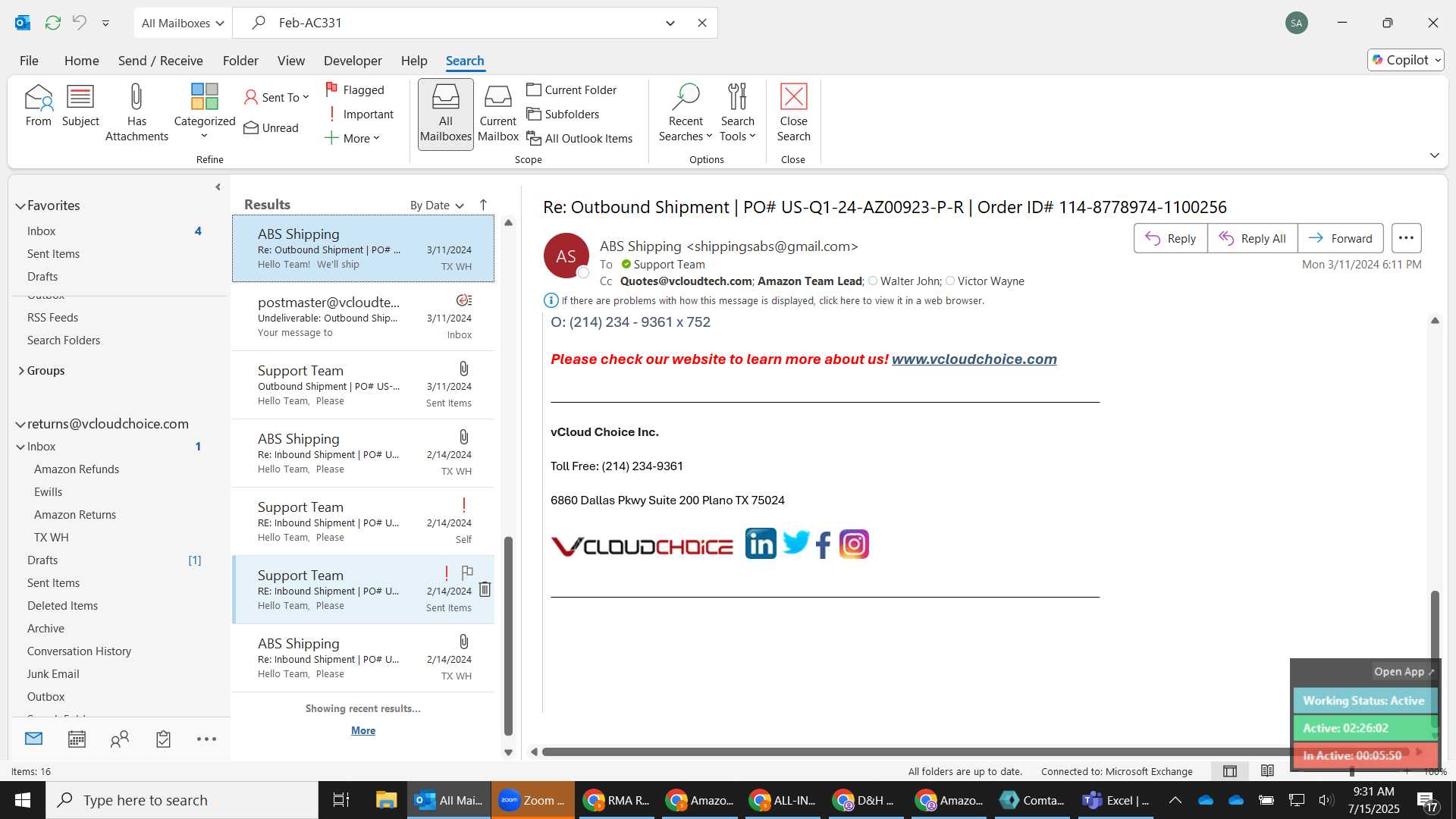Open People view in navigation bar
The image size is (1456, 819).
(120, 739)
